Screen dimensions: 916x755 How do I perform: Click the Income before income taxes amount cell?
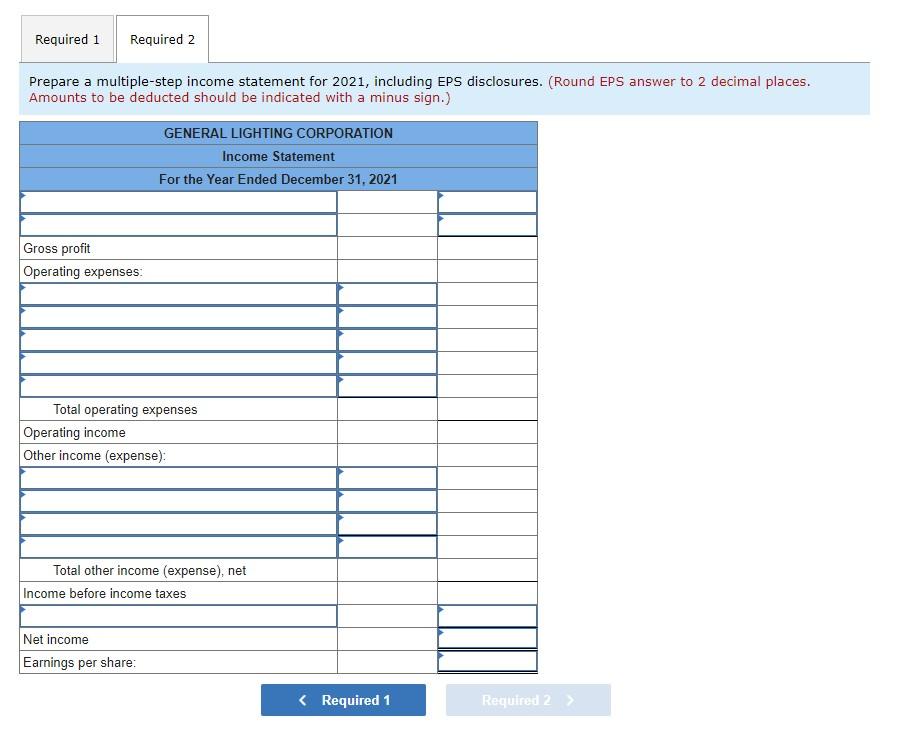(x=487, y=593)
